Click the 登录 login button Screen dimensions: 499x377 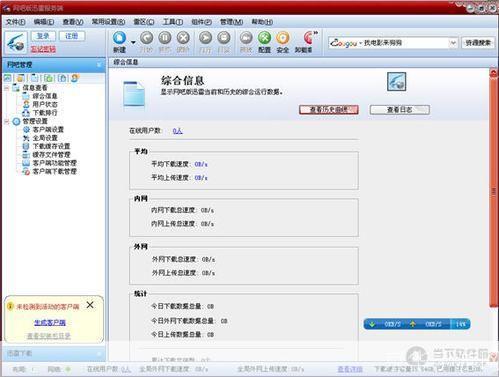tap(43, 36)
